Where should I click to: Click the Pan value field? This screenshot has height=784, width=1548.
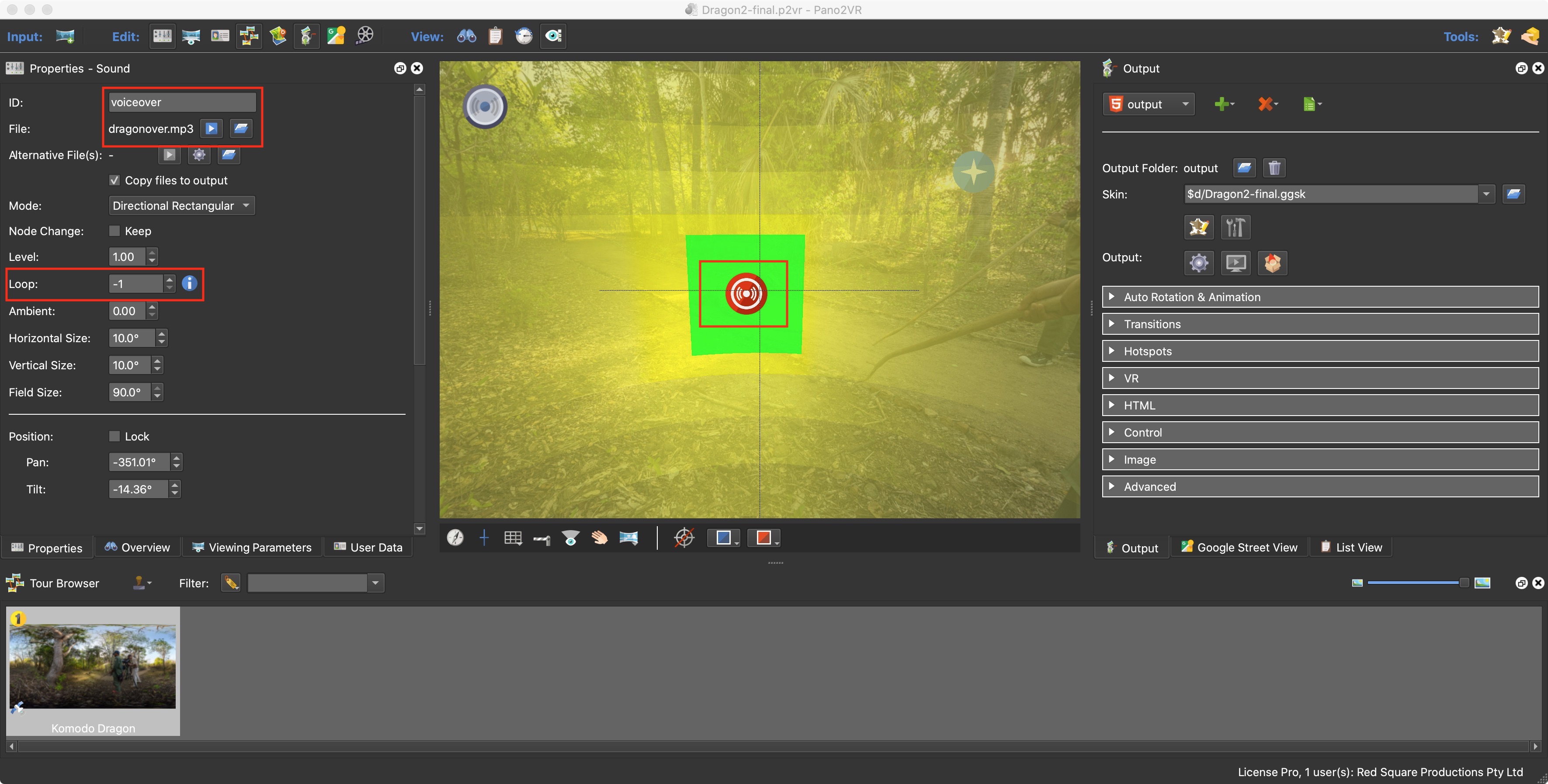(x=139, y=463)
